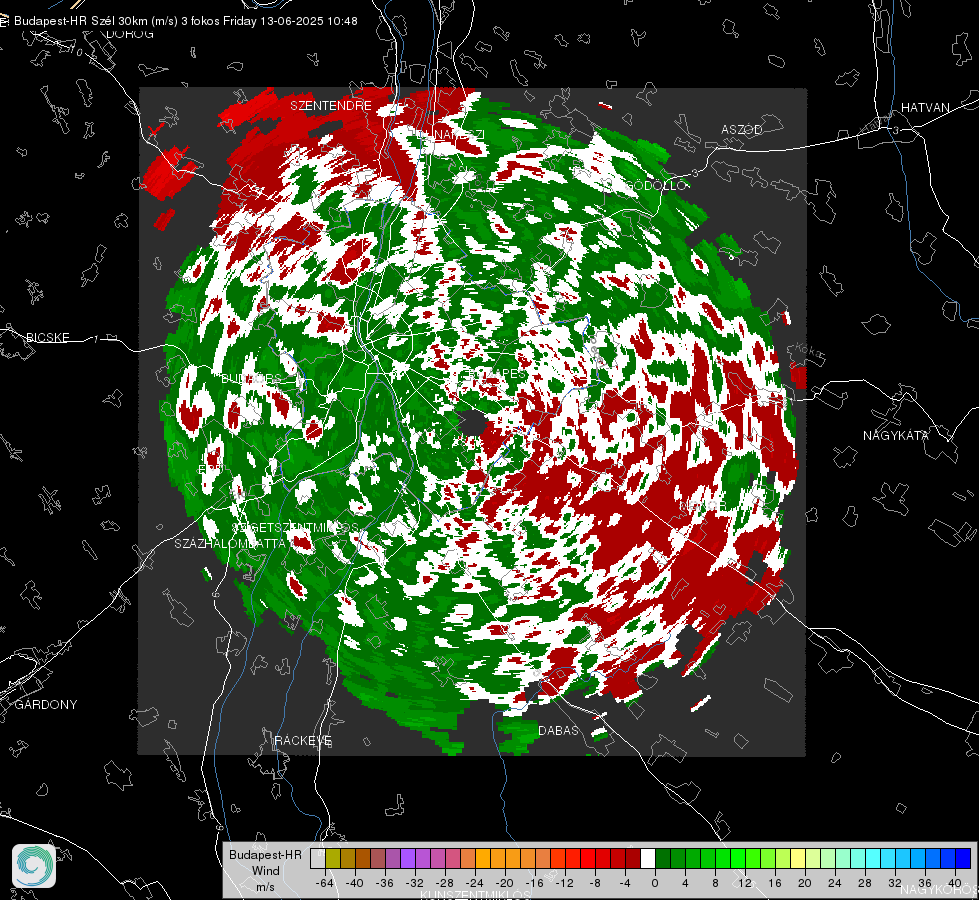Click the 'Kóka' village label

807,351
